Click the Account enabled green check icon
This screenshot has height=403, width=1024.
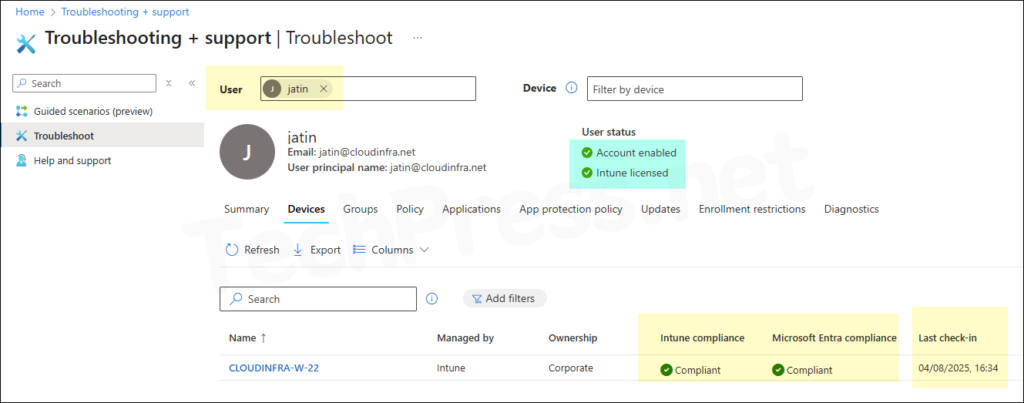point(587,153)
